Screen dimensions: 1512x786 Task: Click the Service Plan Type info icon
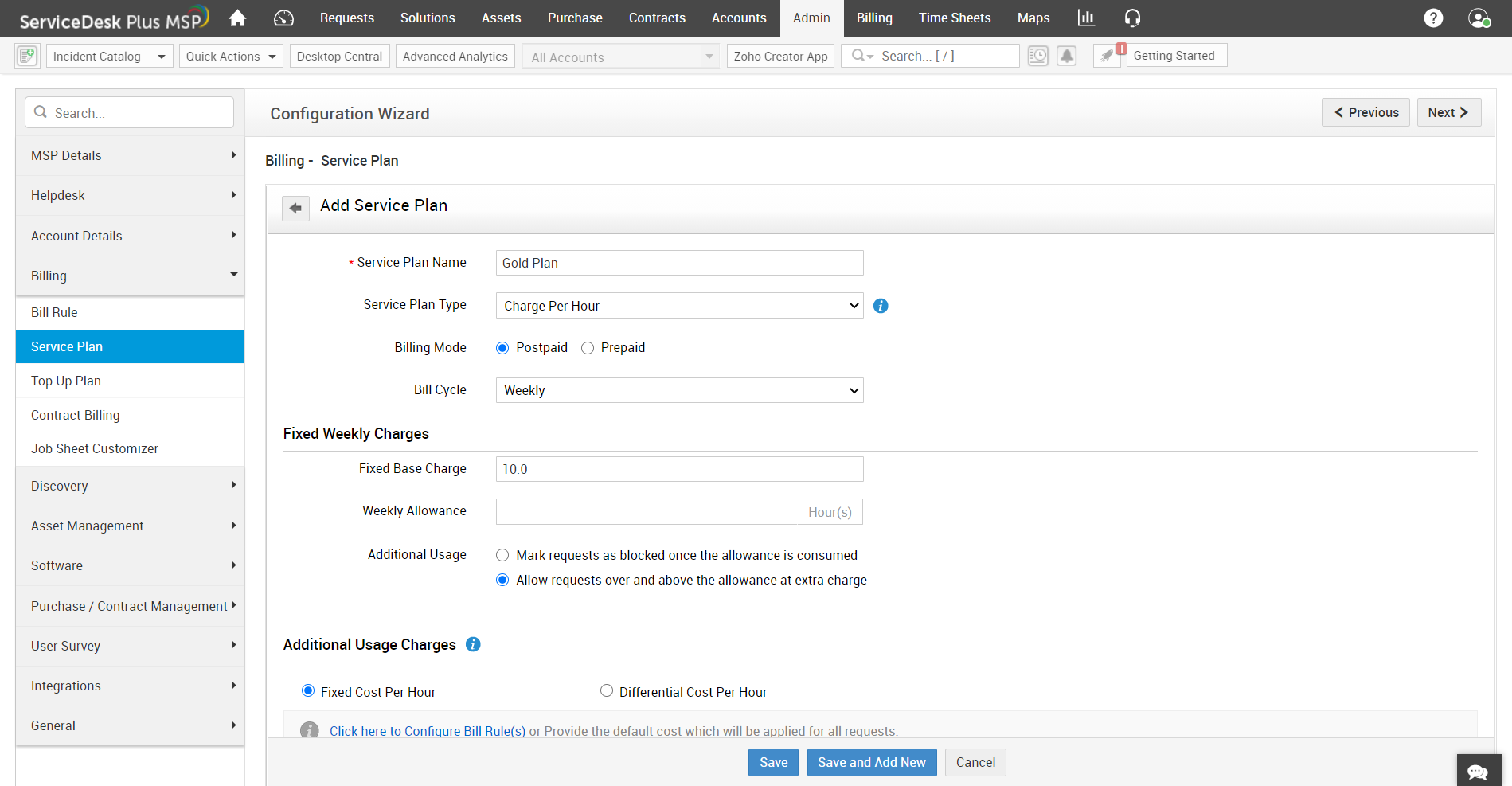881,306
